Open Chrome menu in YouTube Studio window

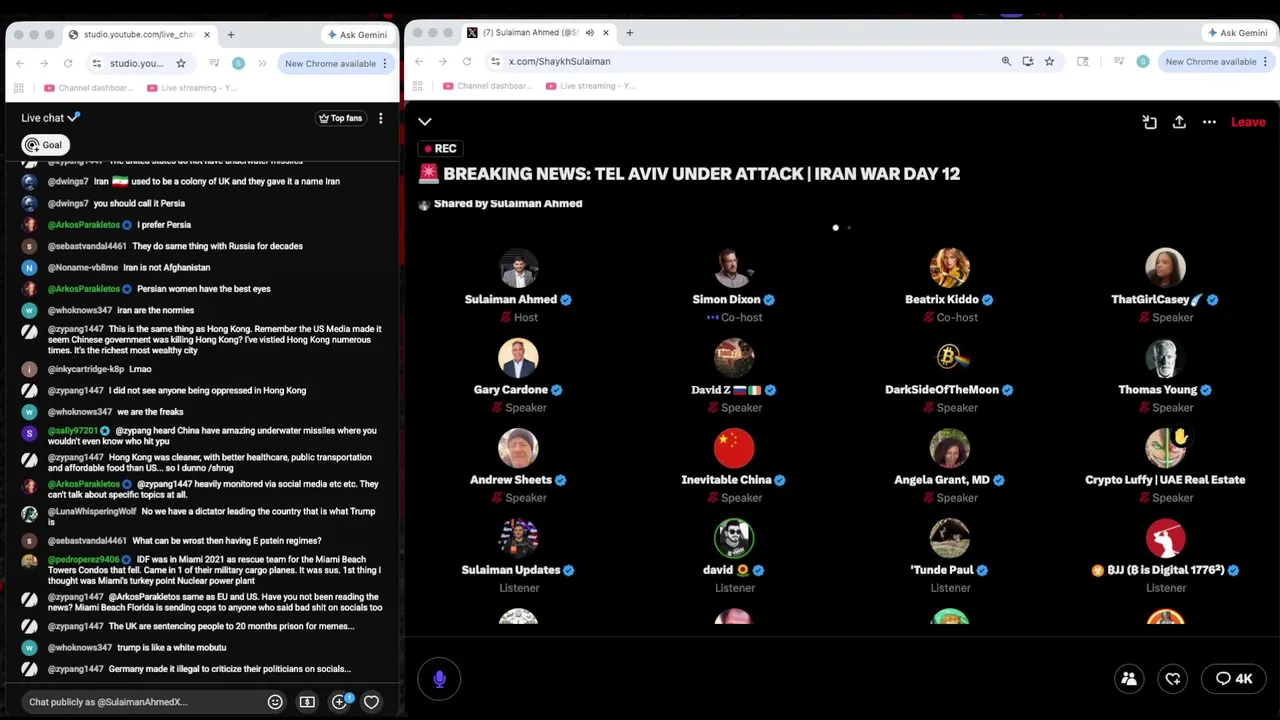tap(385, 63)
